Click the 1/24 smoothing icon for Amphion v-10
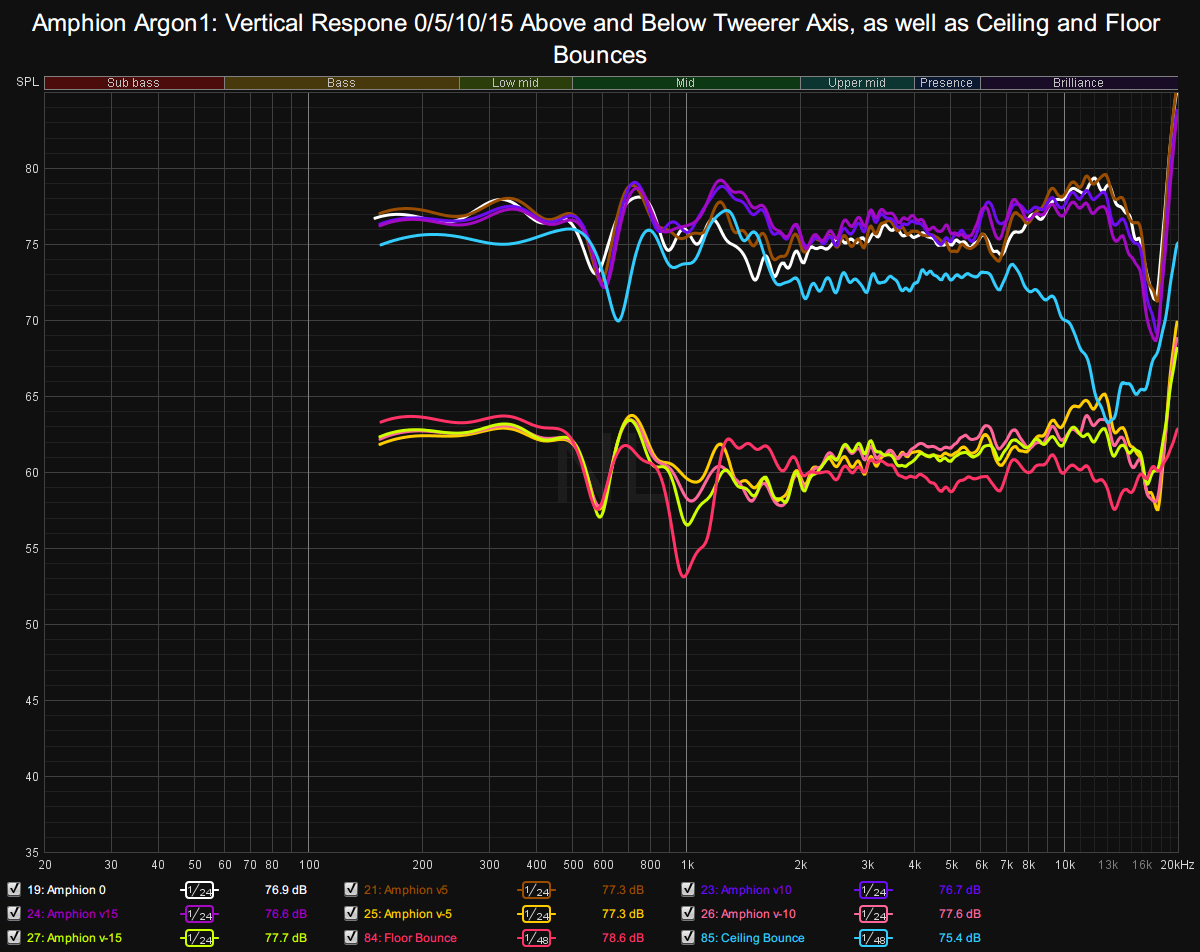 874,914
